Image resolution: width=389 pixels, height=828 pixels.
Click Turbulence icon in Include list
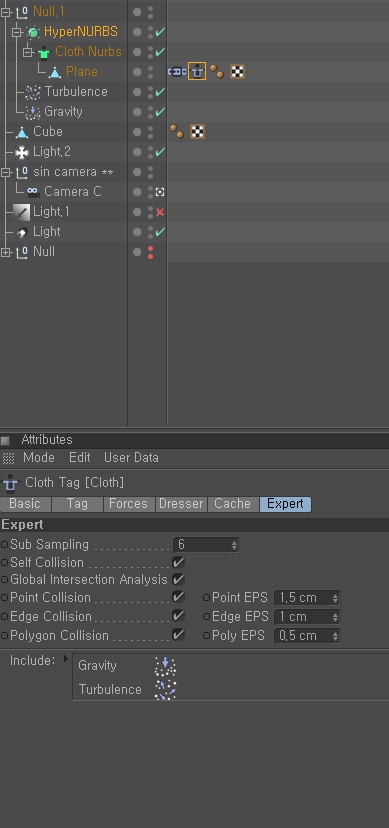click(165, 690)
